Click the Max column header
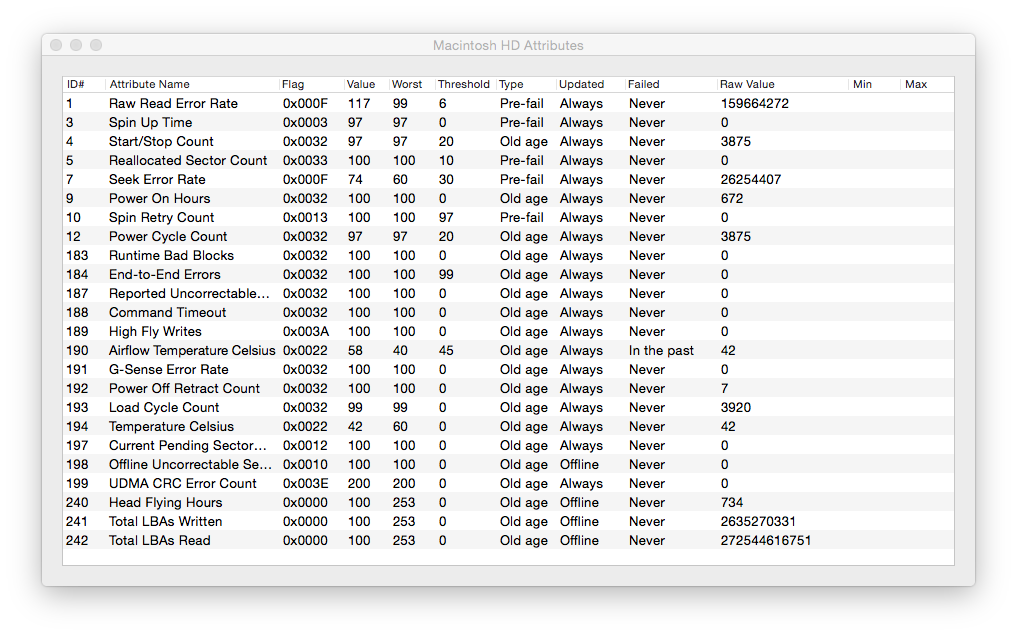Viewport: 1017px width, 636px height. (x=927, y=84)
